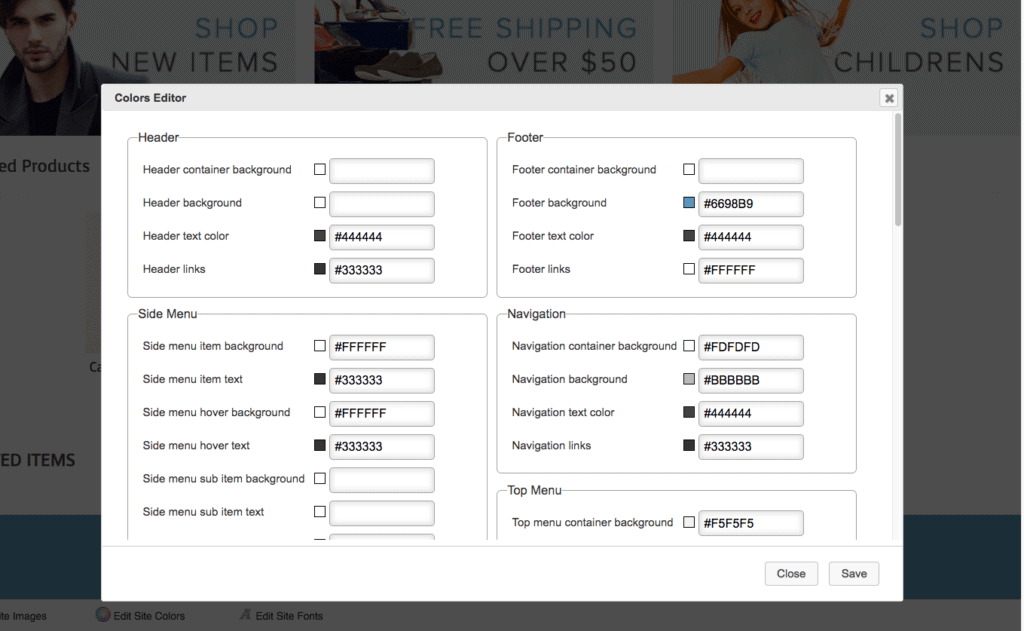This screenshot has height=631, width=1024.
Task: Open Footer container background swatch
Action: [x=688, y=169]
